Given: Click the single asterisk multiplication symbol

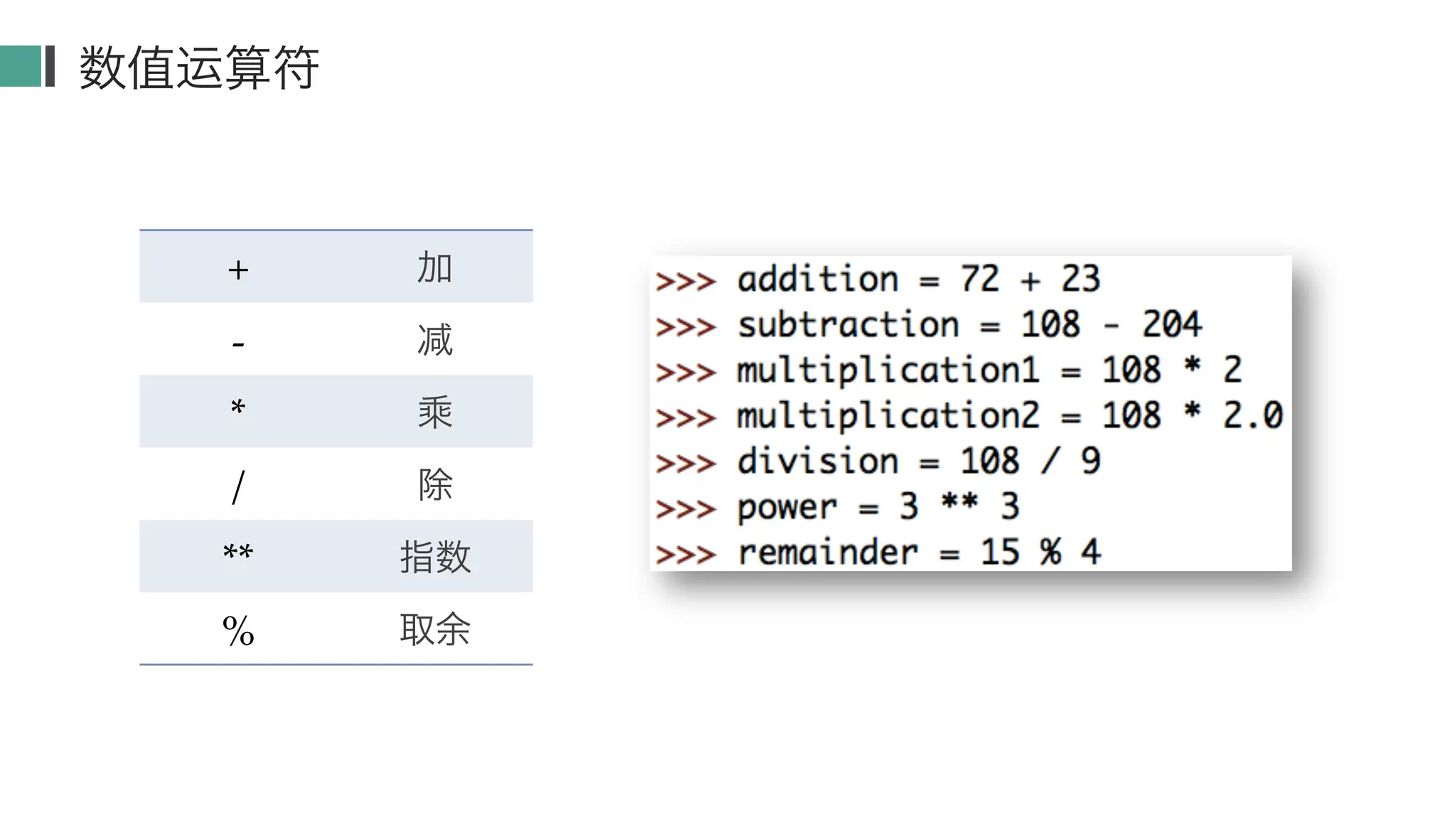Looking at the screenshot, I should pos(238,407).
